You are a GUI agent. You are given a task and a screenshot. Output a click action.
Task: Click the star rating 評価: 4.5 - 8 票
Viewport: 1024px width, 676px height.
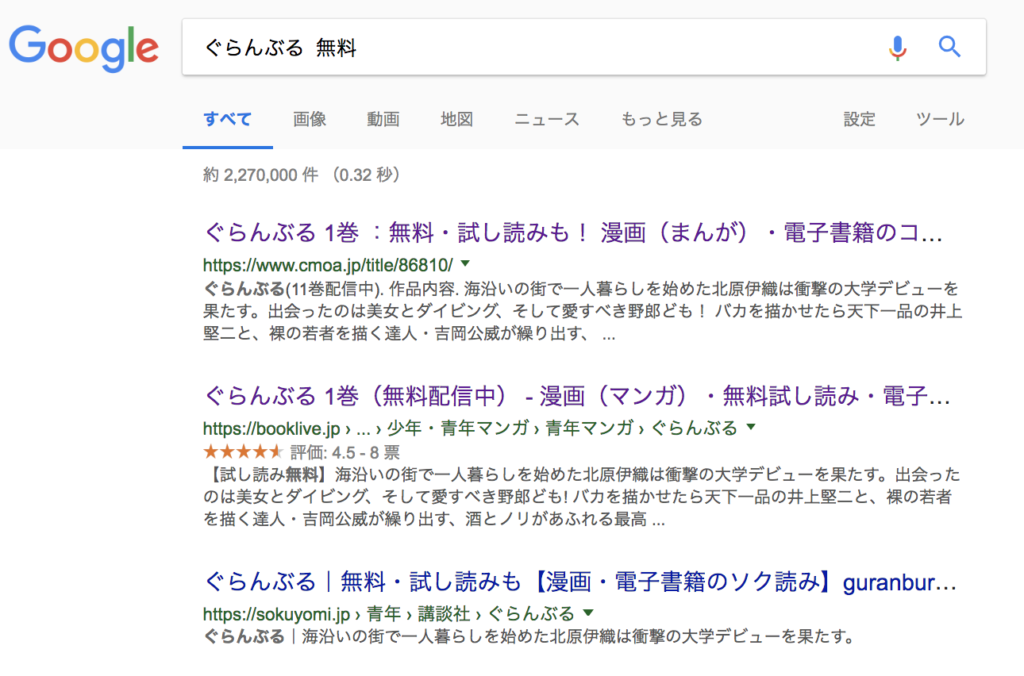[301, 451]
